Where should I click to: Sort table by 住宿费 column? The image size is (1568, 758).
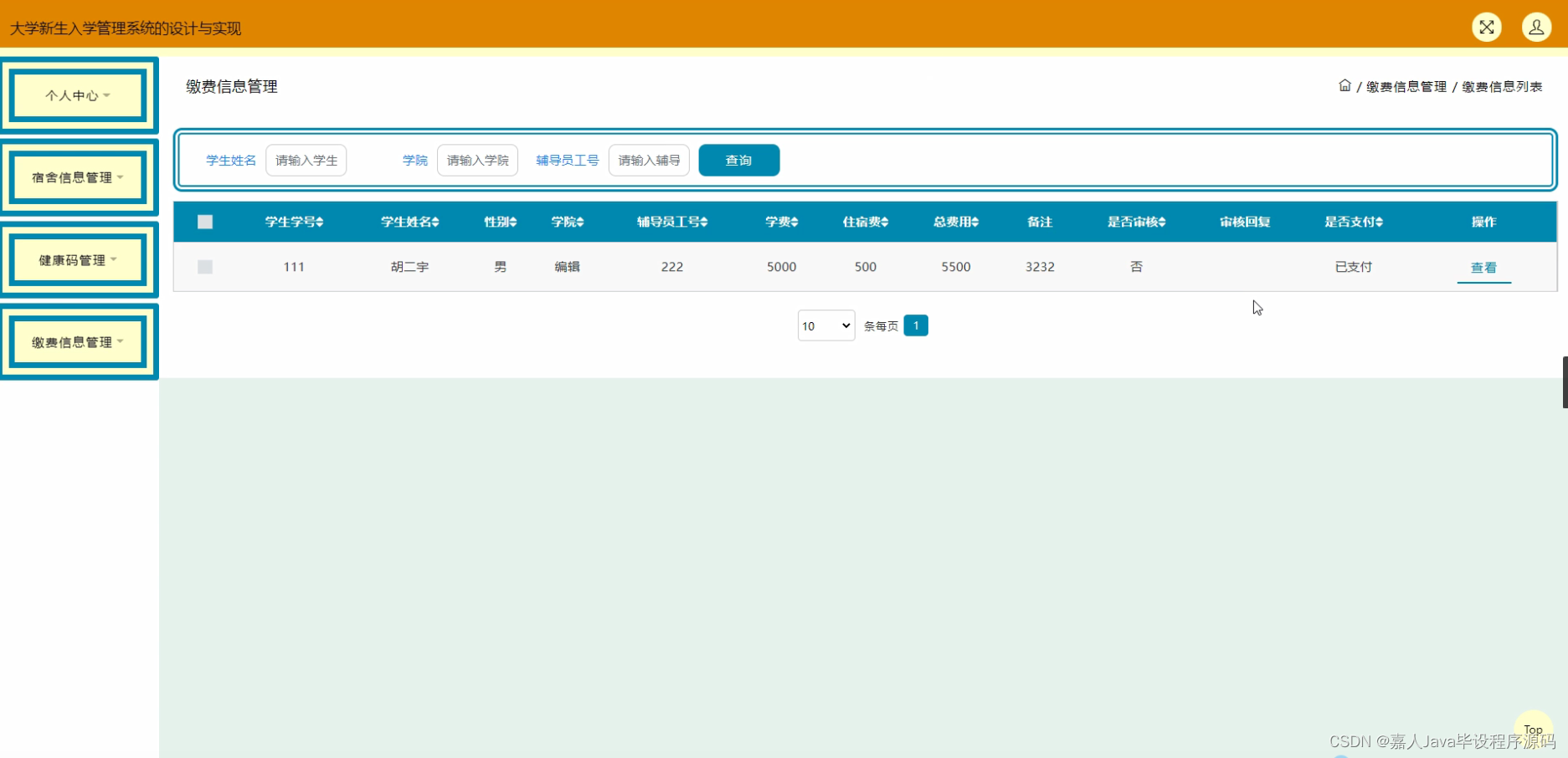tap(865, 222)
